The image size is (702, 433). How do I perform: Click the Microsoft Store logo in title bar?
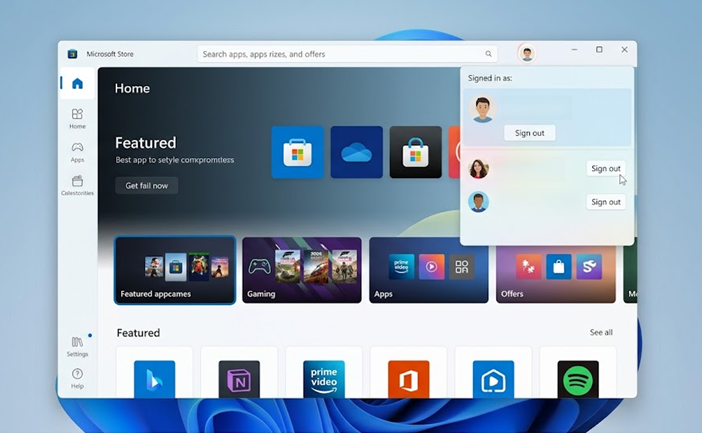[x=72, y=54]
